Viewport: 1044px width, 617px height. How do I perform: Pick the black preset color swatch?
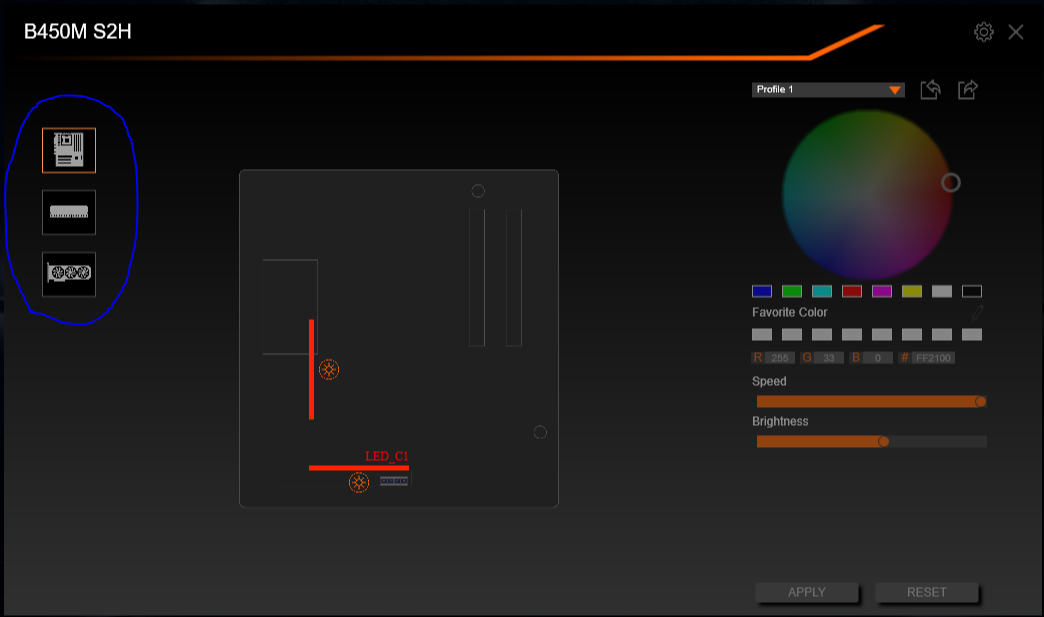971,291
